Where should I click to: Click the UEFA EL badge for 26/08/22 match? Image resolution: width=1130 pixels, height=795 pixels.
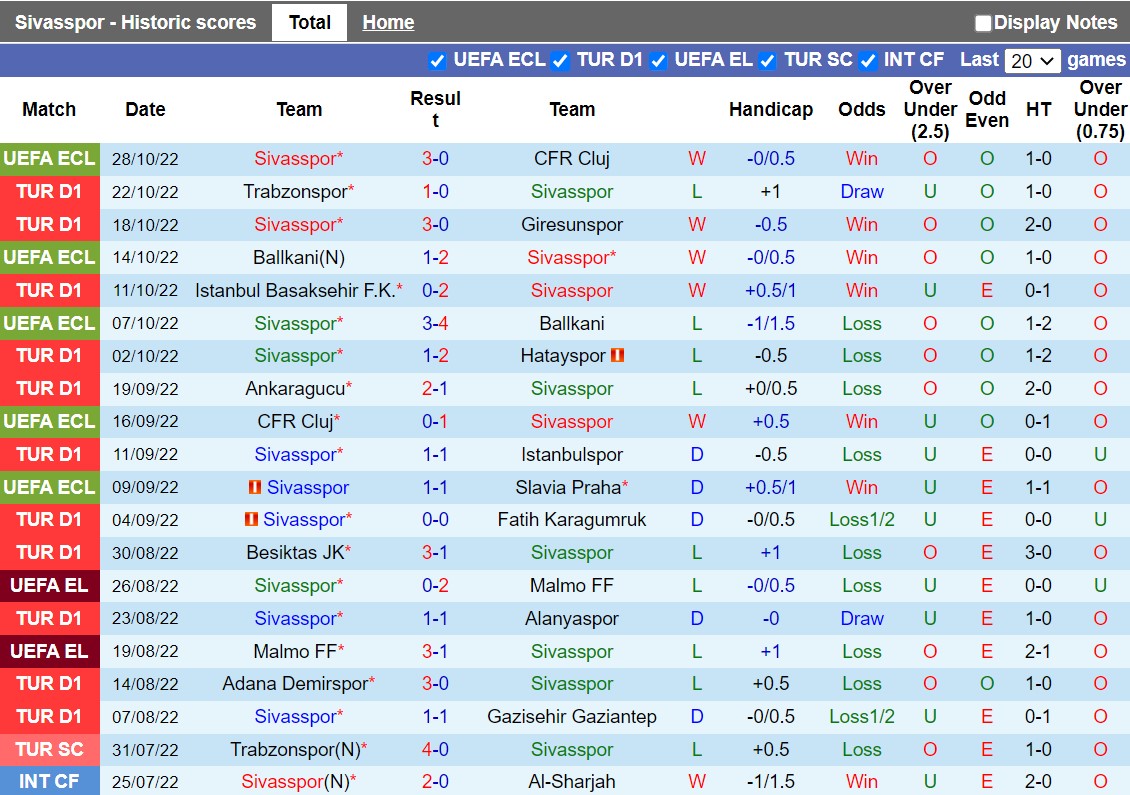pyautogui.click(x=50, y=585)
